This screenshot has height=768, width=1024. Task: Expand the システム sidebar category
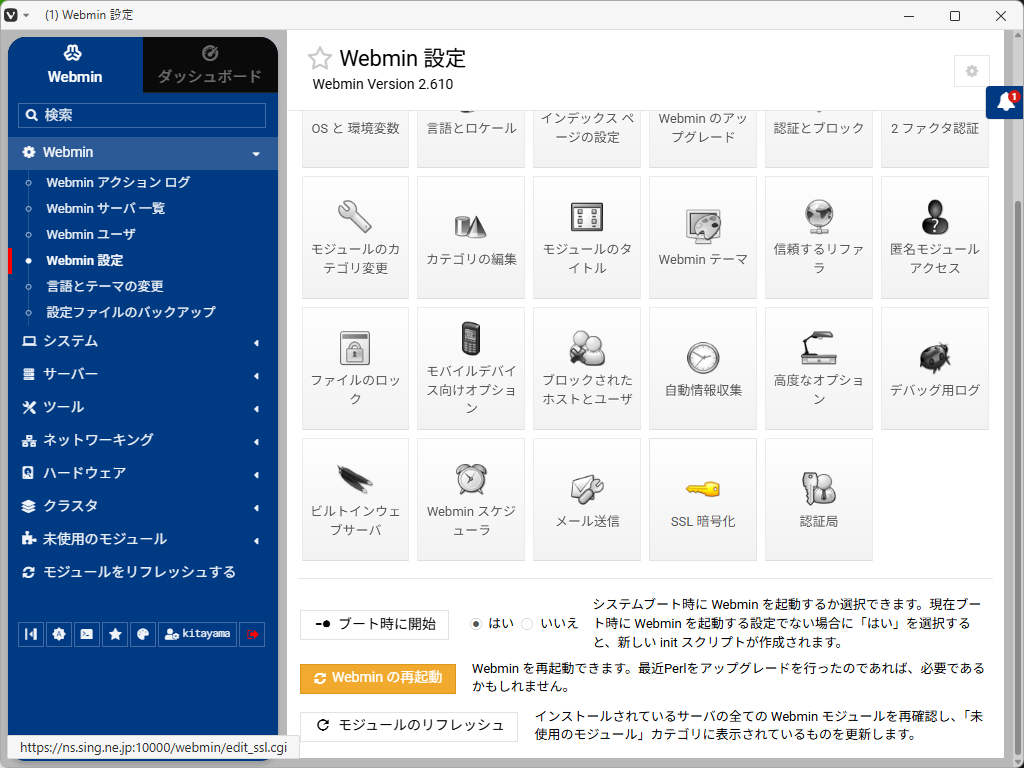point(143,342)
